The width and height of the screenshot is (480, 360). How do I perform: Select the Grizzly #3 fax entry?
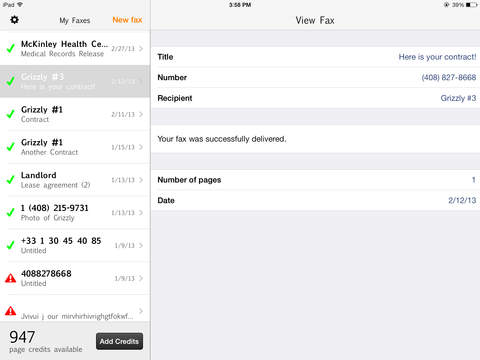(75, 81)
